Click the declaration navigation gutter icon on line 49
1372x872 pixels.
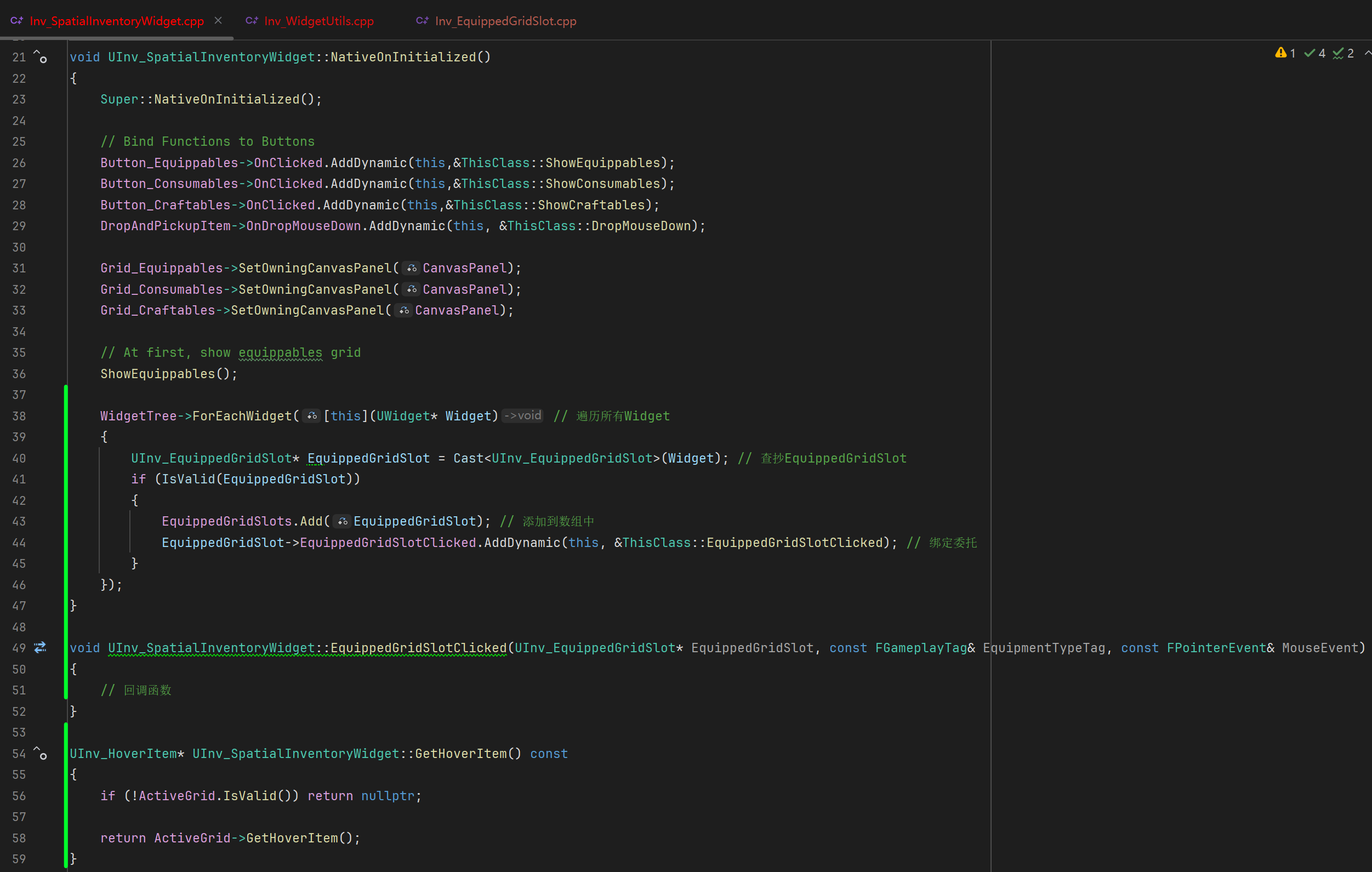(x=40, y=648)
